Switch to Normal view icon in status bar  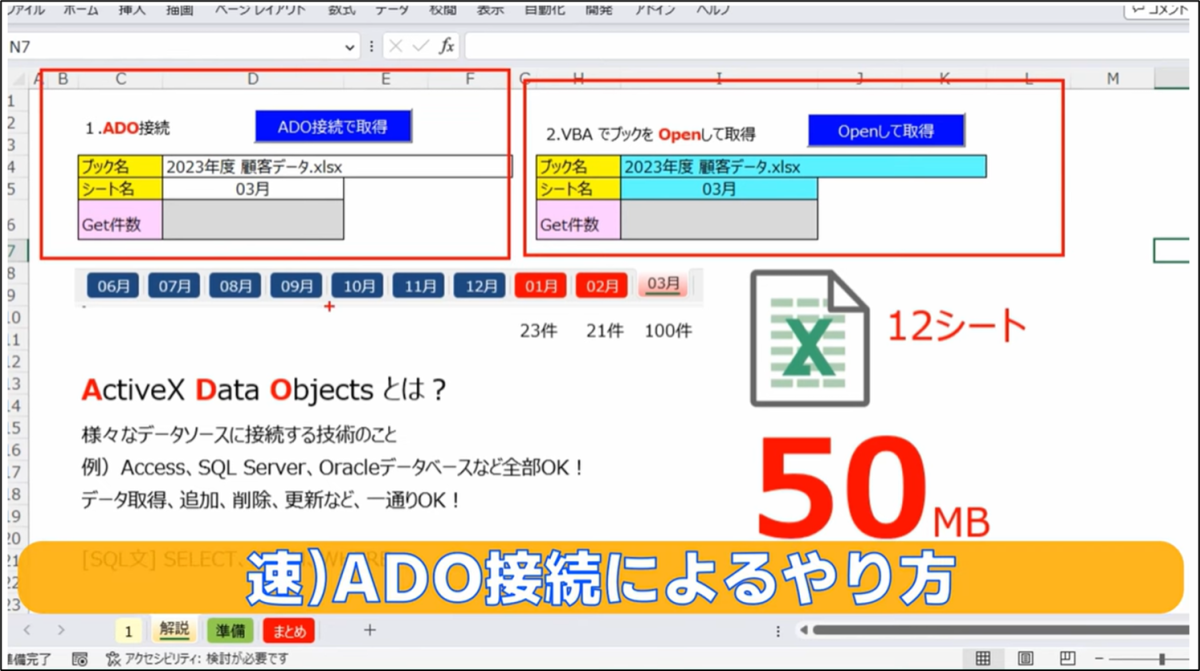(983, 659)
